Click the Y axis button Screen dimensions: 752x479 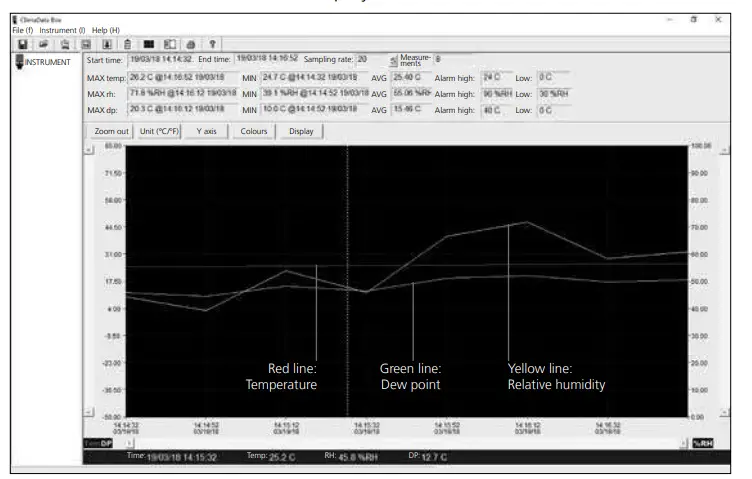tap(206, 131)
